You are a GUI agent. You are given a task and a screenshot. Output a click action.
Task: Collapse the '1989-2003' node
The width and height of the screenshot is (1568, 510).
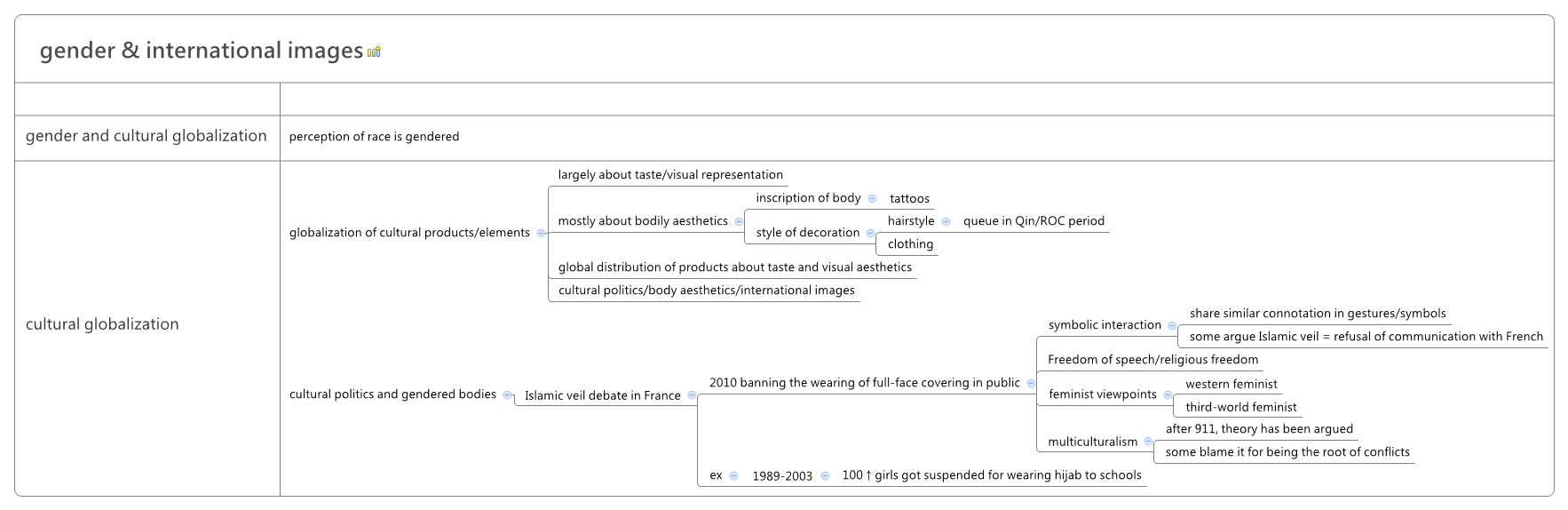[x=825, y=475]
